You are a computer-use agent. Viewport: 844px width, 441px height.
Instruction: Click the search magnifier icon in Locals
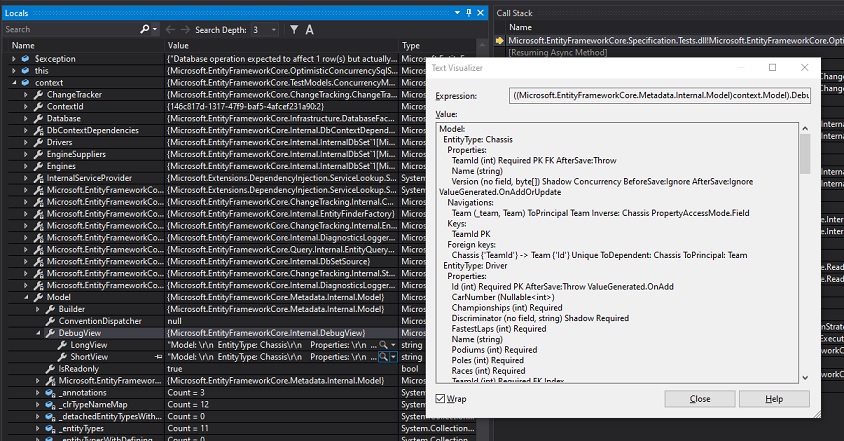pos(144,29)
